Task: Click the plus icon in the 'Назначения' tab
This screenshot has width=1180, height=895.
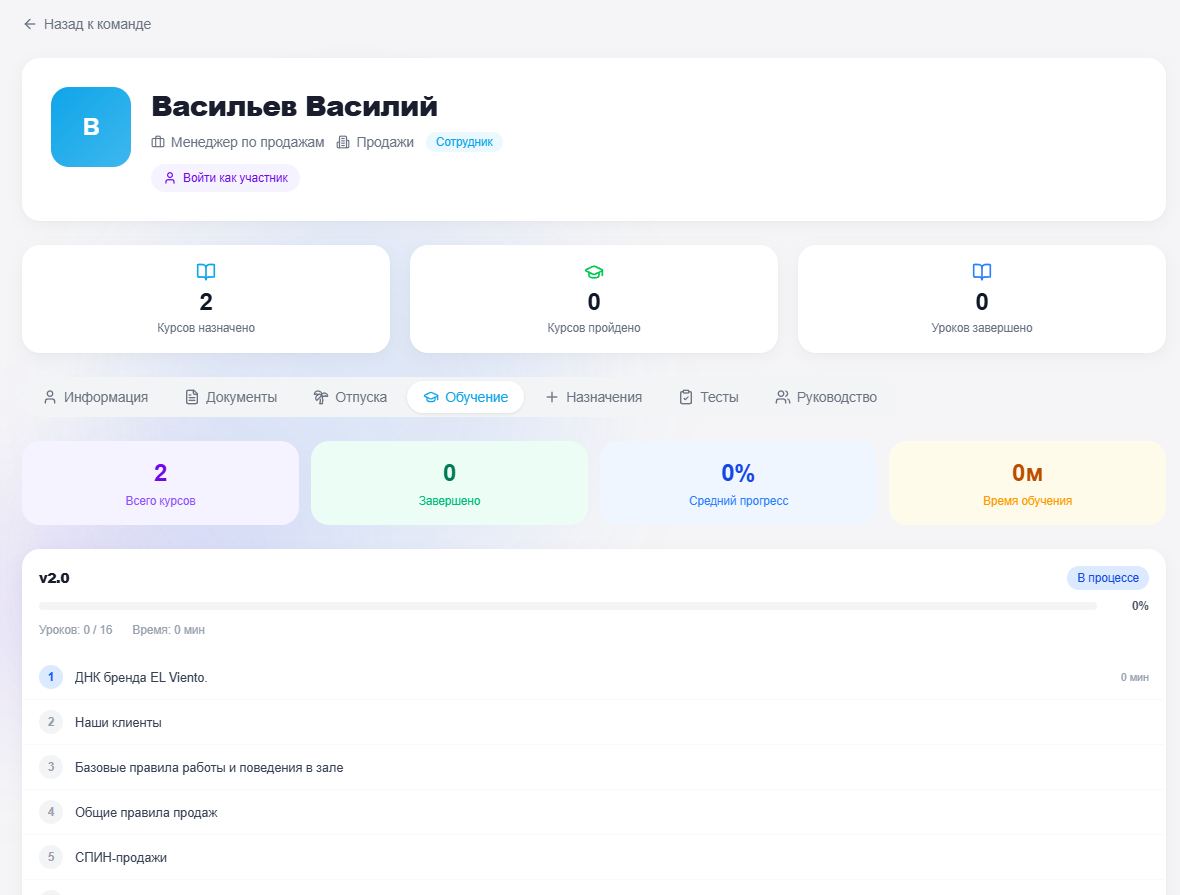Action: [x=552, y=397]
